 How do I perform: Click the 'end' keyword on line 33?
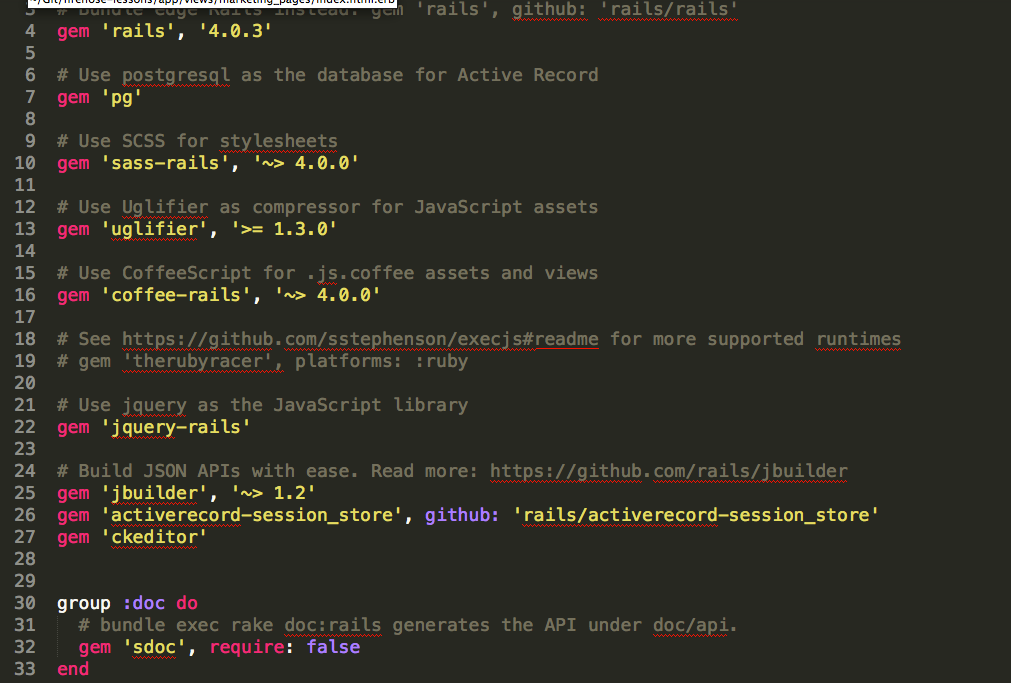73,669
